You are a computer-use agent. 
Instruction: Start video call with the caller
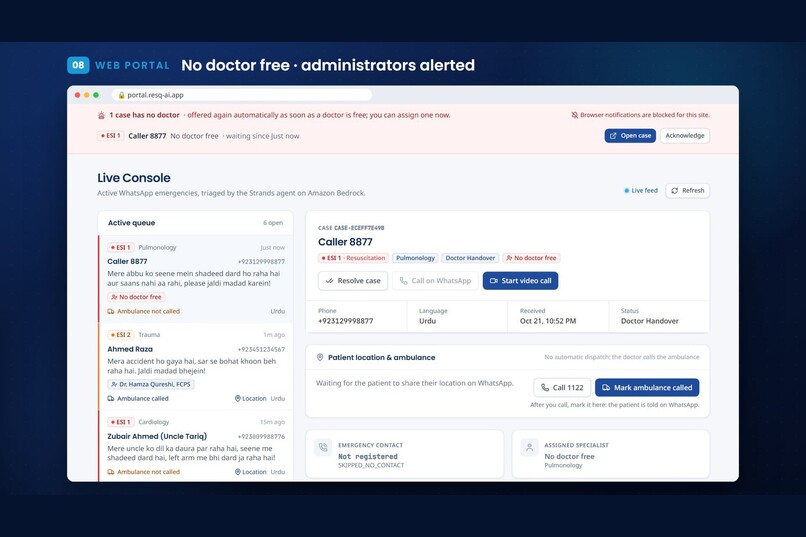[520, 281]
